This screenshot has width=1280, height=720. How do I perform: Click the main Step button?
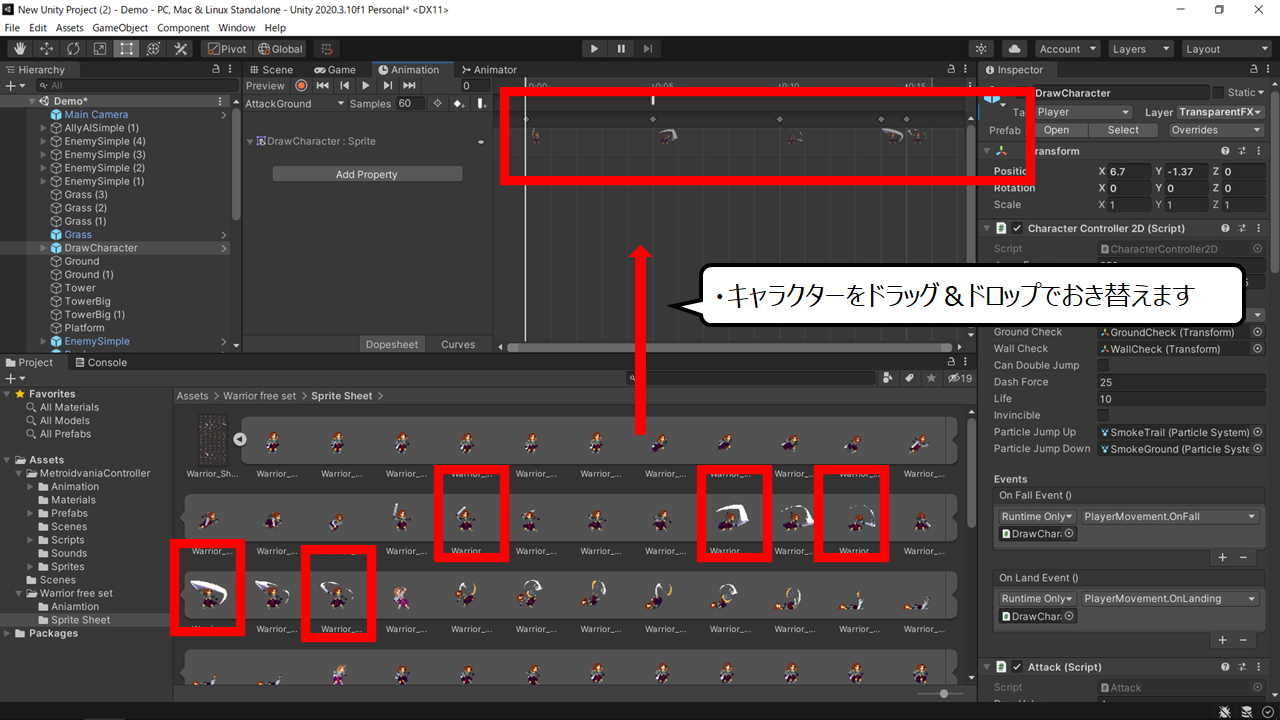pyautogui.click(x=648, y=49)
